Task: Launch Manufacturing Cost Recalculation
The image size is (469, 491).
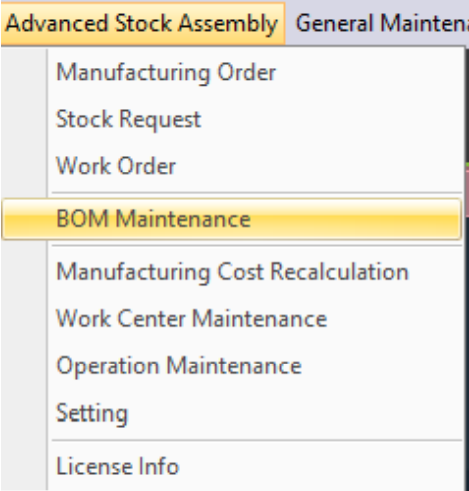Action: click(232, 272)
